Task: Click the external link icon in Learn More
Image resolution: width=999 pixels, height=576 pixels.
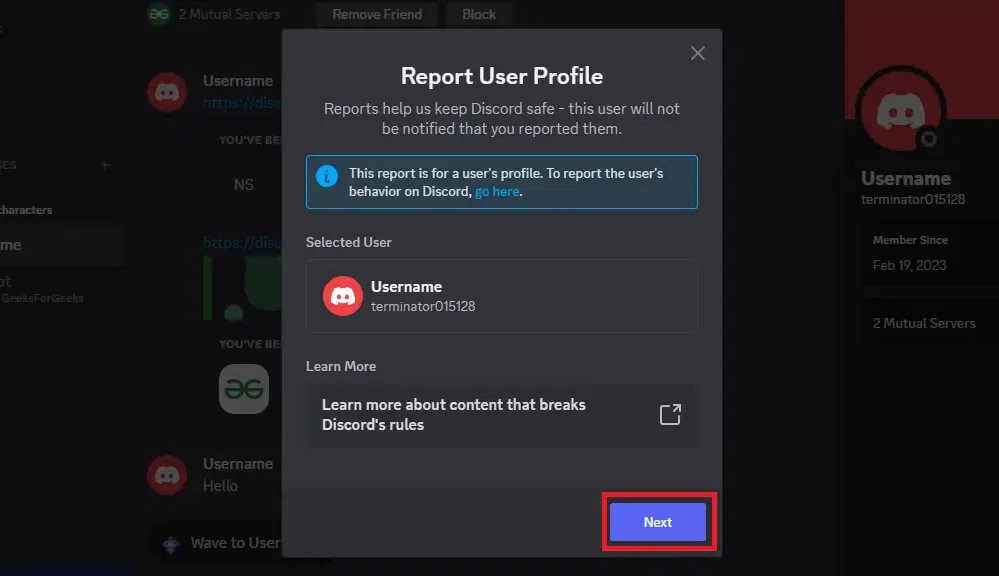Action: 670,414
